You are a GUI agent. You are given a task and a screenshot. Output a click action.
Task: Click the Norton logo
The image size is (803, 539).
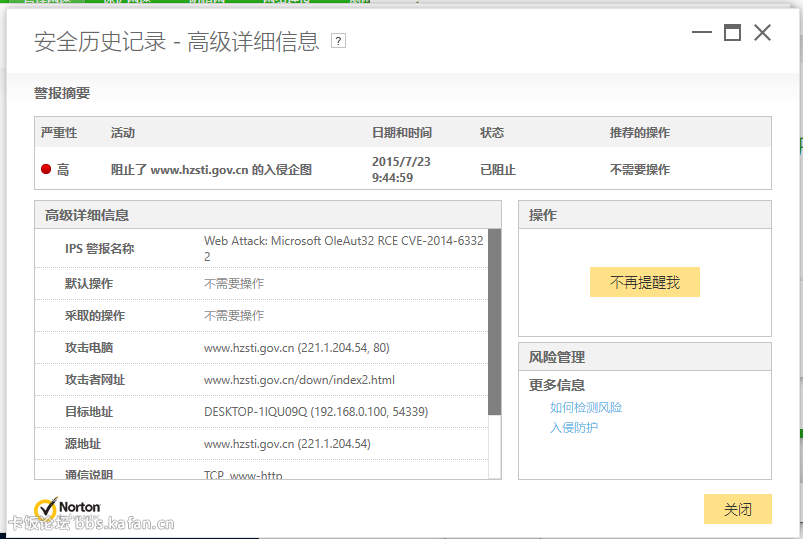coord(67,508)
